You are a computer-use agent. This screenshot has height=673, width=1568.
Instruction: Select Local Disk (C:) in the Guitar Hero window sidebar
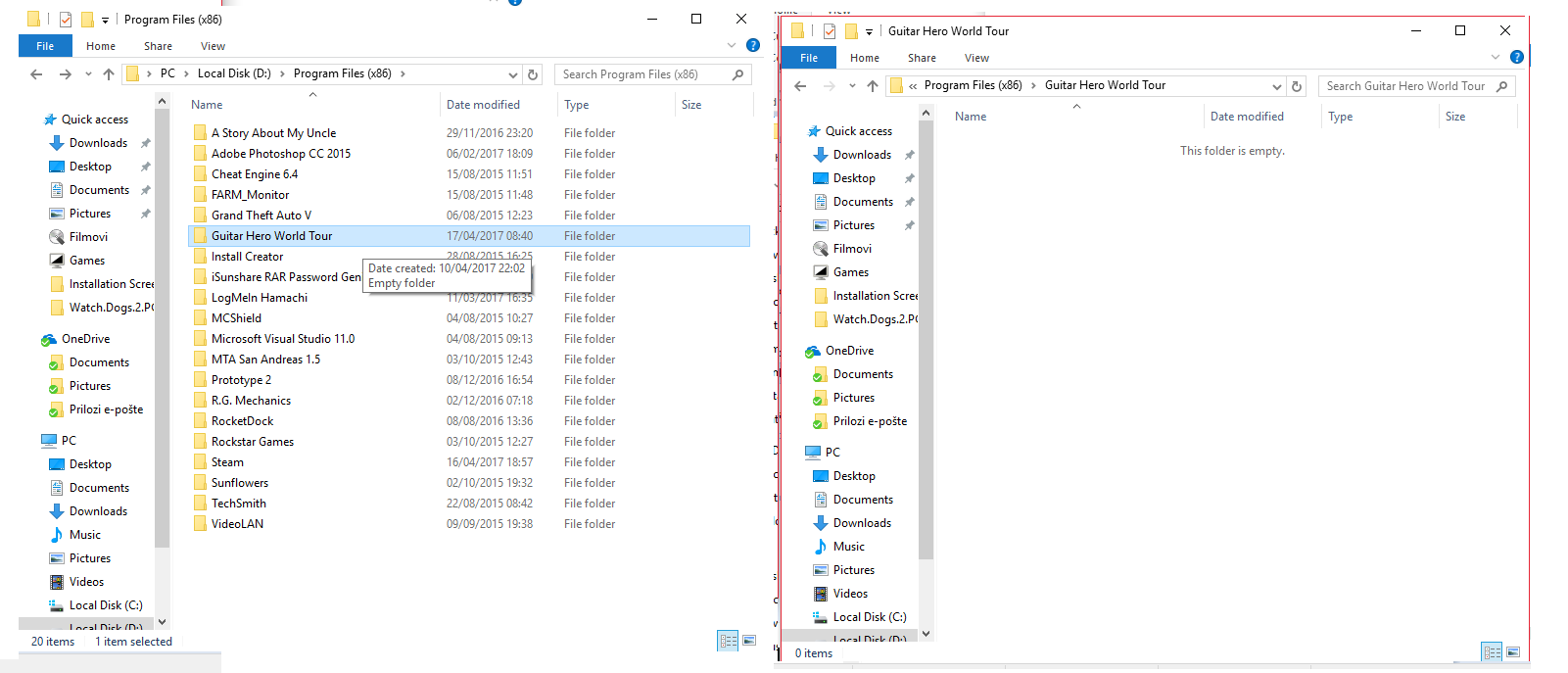(x=870, y=617)
